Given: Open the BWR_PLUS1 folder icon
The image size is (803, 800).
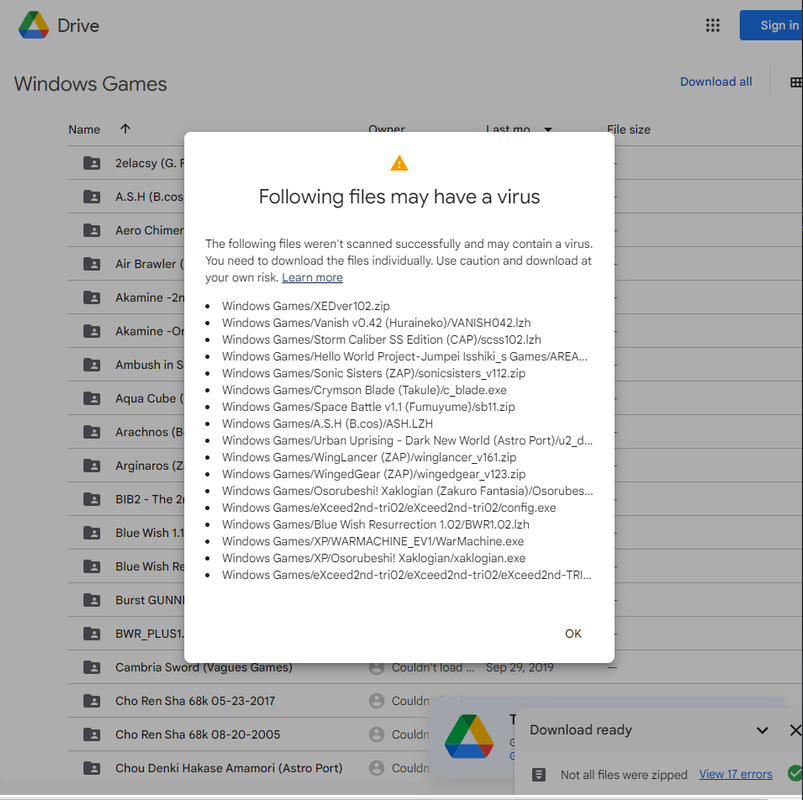Looking at the screenshot, I should point(92,634).
